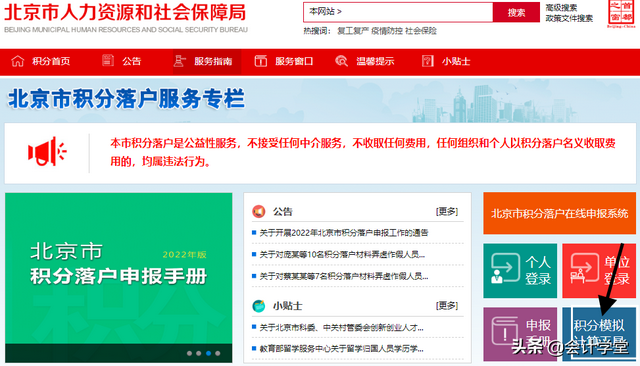The width and height of the screenshot is (640, 366).
Task: Open notice about 庞某等10名积分落户材料弄虚作假人员
Action: coord(342,255)
